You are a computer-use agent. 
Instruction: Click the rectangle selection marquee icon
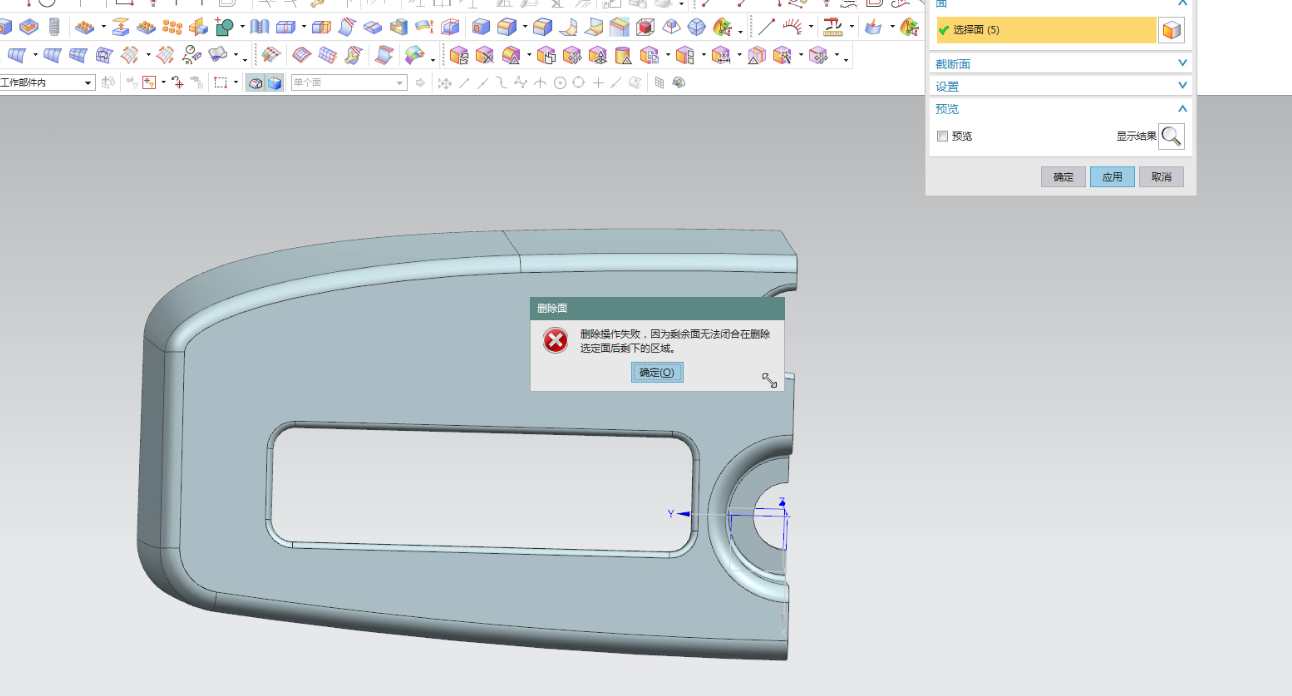[221, 83]
